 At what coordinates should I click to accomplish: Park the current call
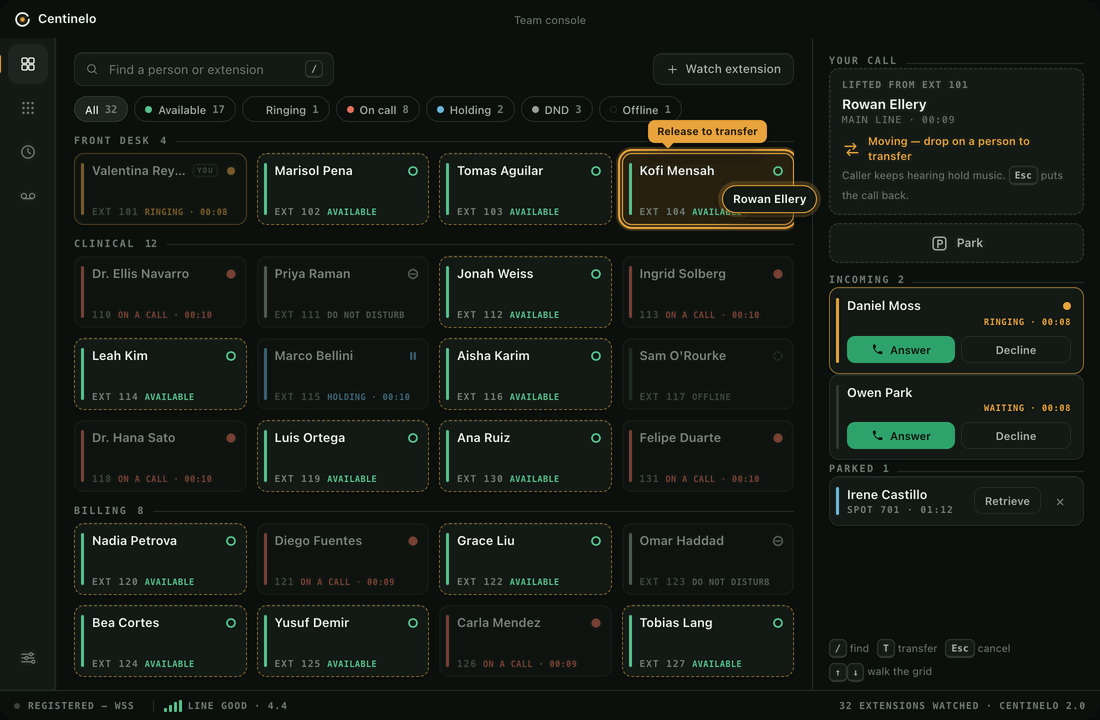click(x=956, y=243)
